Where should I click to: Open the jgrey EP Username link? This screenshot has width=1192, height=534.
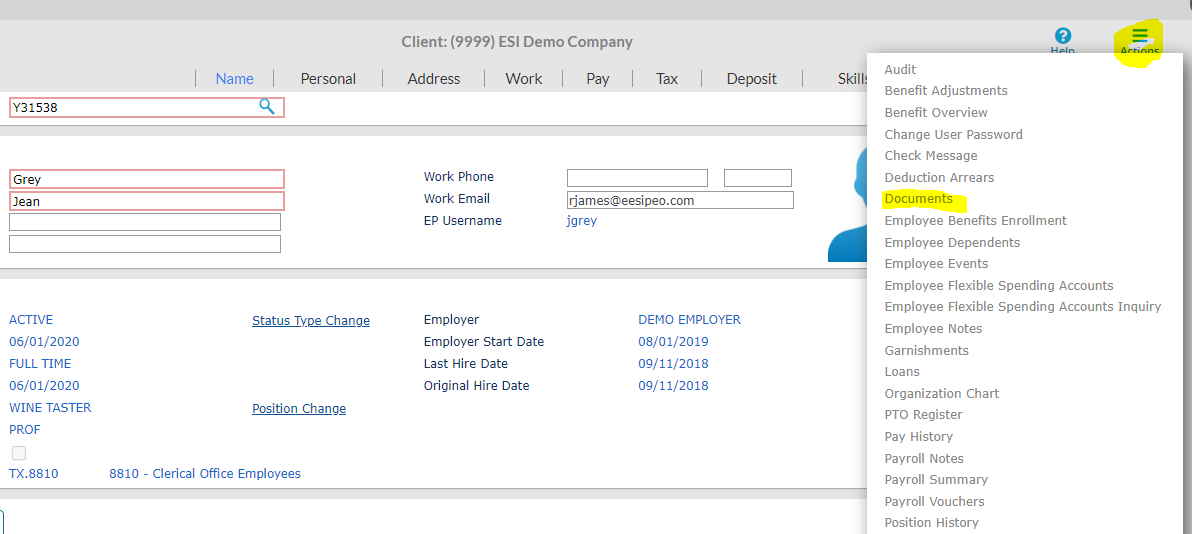(582, 221)
